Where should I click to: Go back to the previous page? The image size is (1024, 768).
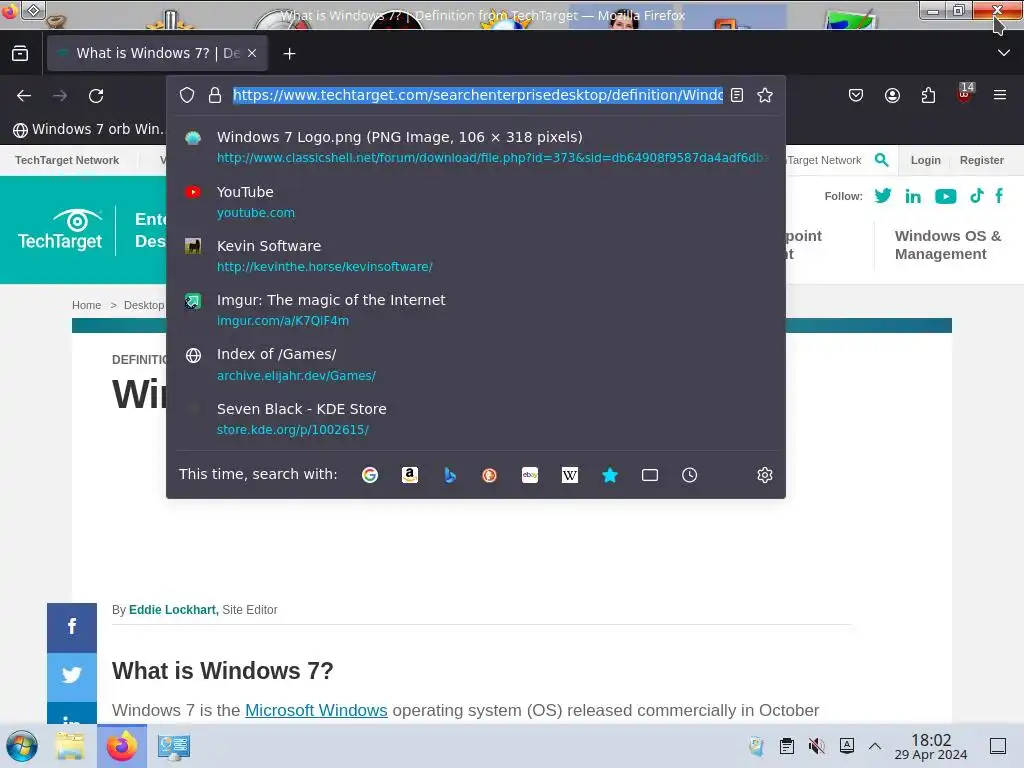[24, 96]
